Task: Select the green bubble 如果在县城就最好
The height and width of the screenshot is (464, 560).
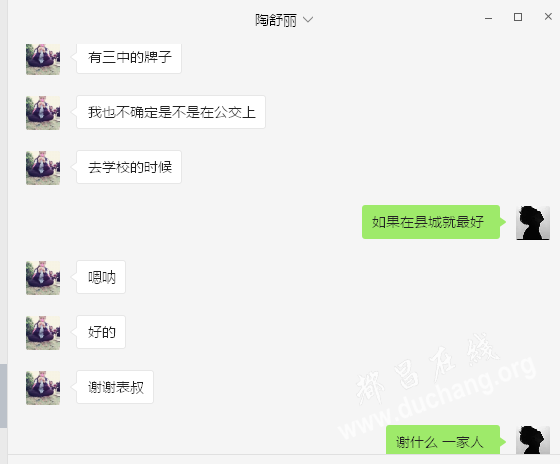Action: point(431,222)
